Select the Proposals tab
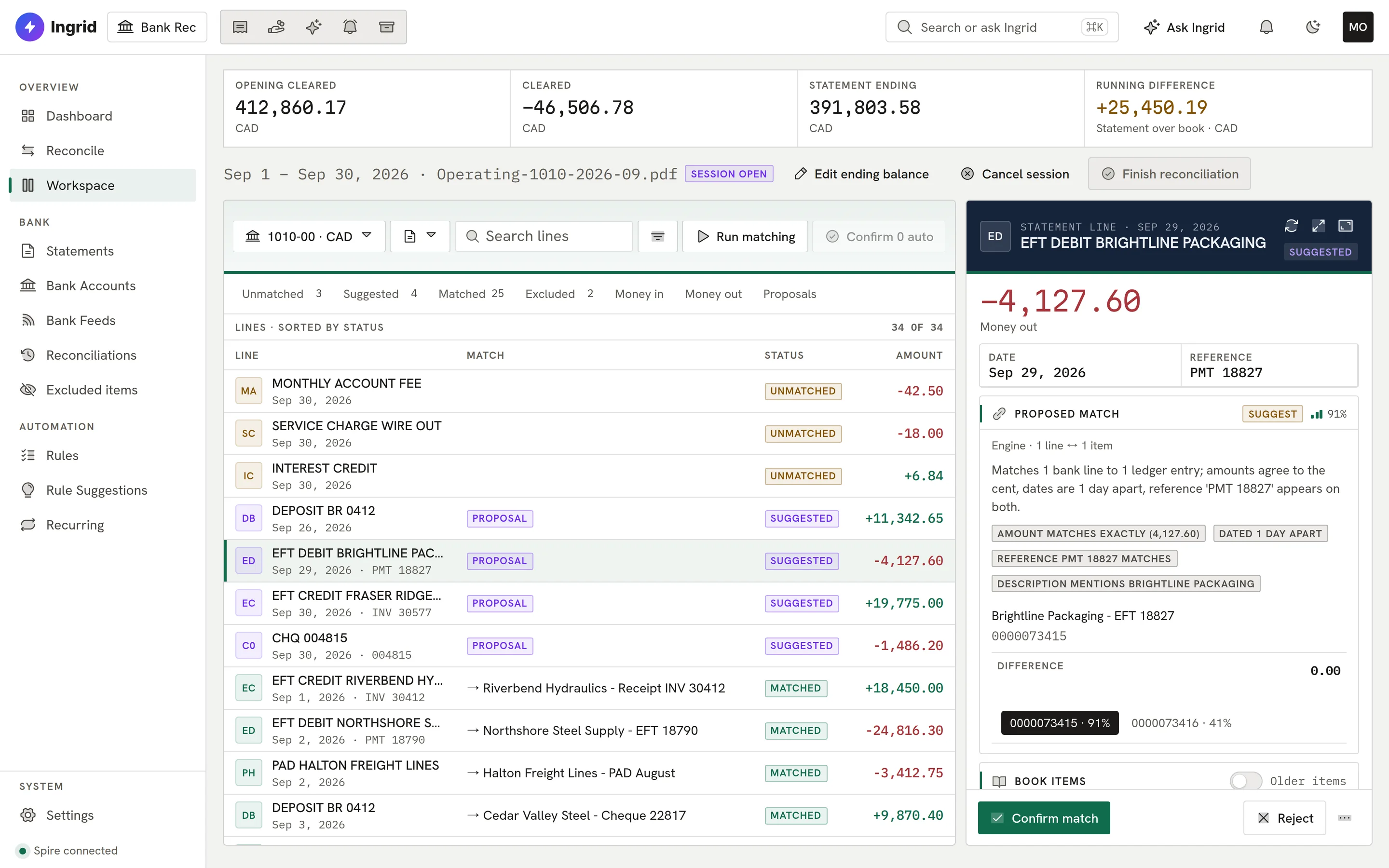This screenshot has width=1389, height=868. (x=789, y=294)
